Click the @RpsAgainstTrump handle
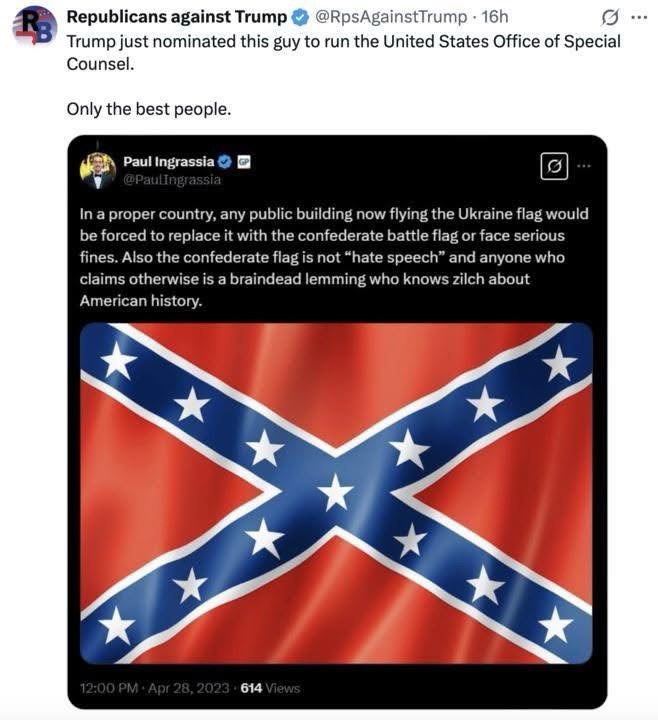Image resolution: width=658 pixels, height=720 pixels. pyautogui.click(x=390, y=17)
